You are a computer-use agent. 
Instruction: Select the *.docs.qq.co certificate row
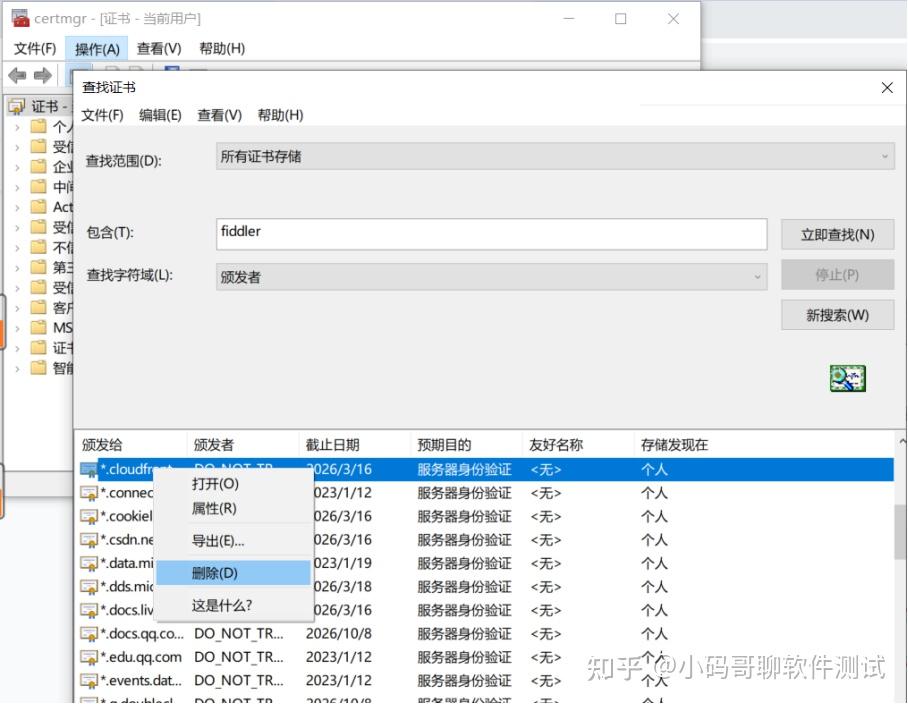(x=130, y=633)
